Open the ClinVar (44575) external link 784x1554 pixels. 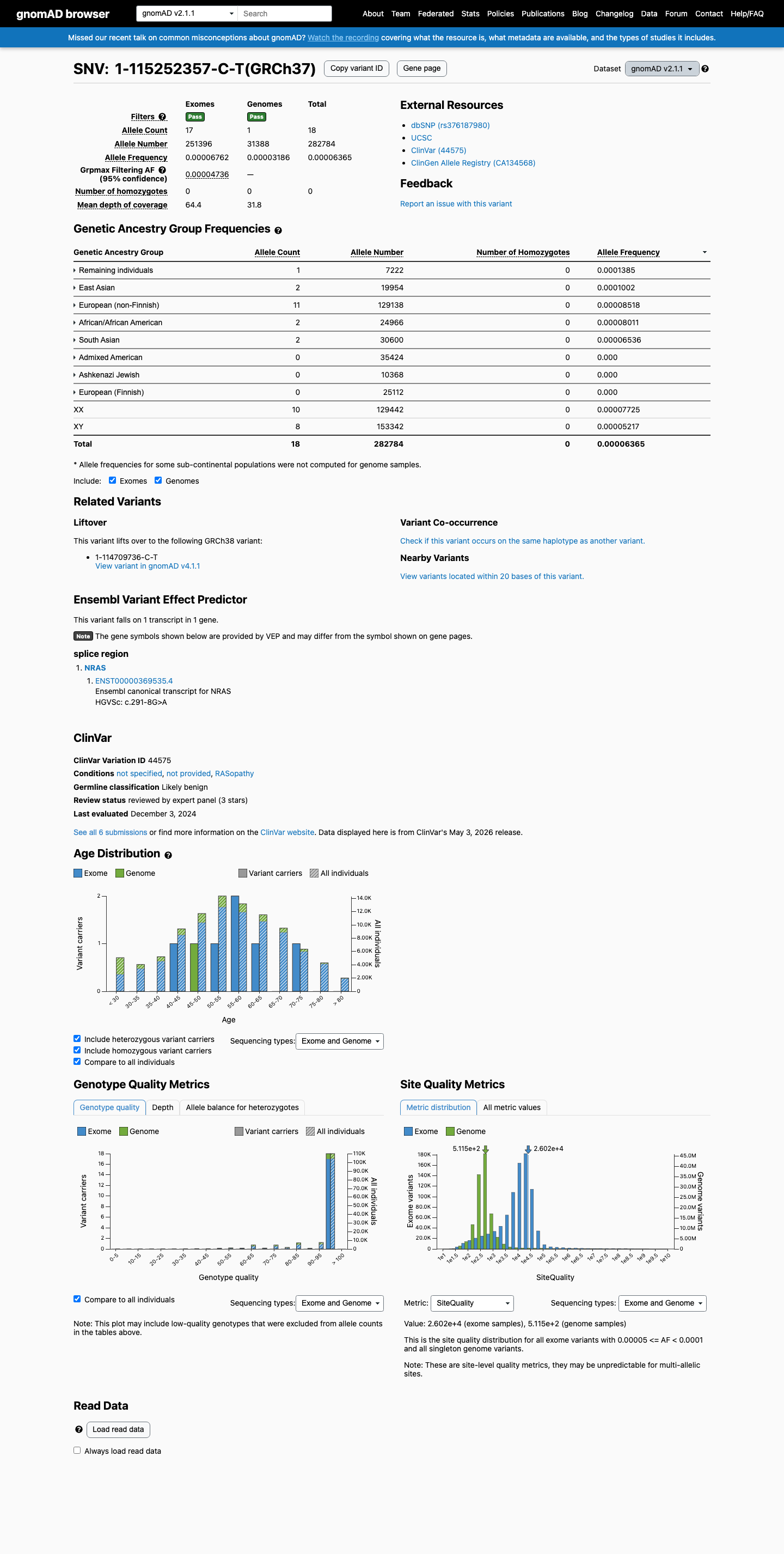point(438,150)
